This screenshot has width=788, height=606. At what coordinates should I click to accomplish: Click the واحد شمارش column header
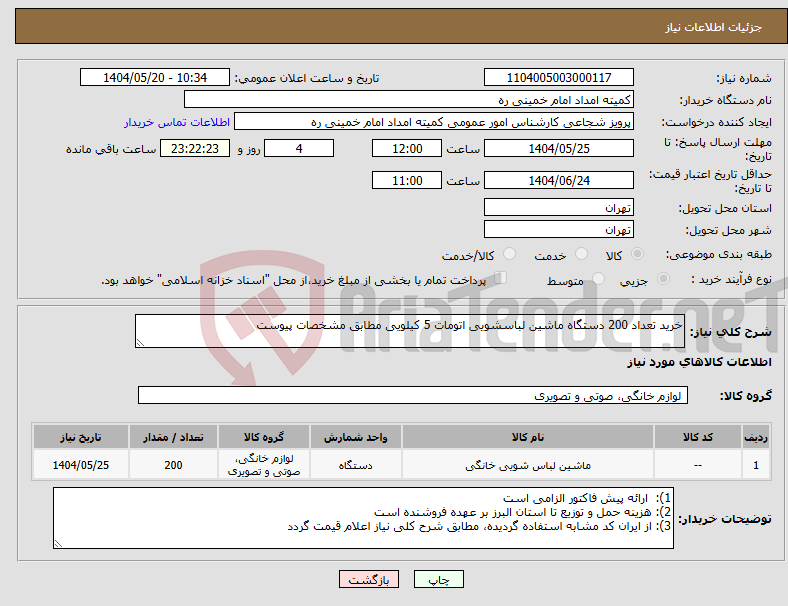click(355, 437)
